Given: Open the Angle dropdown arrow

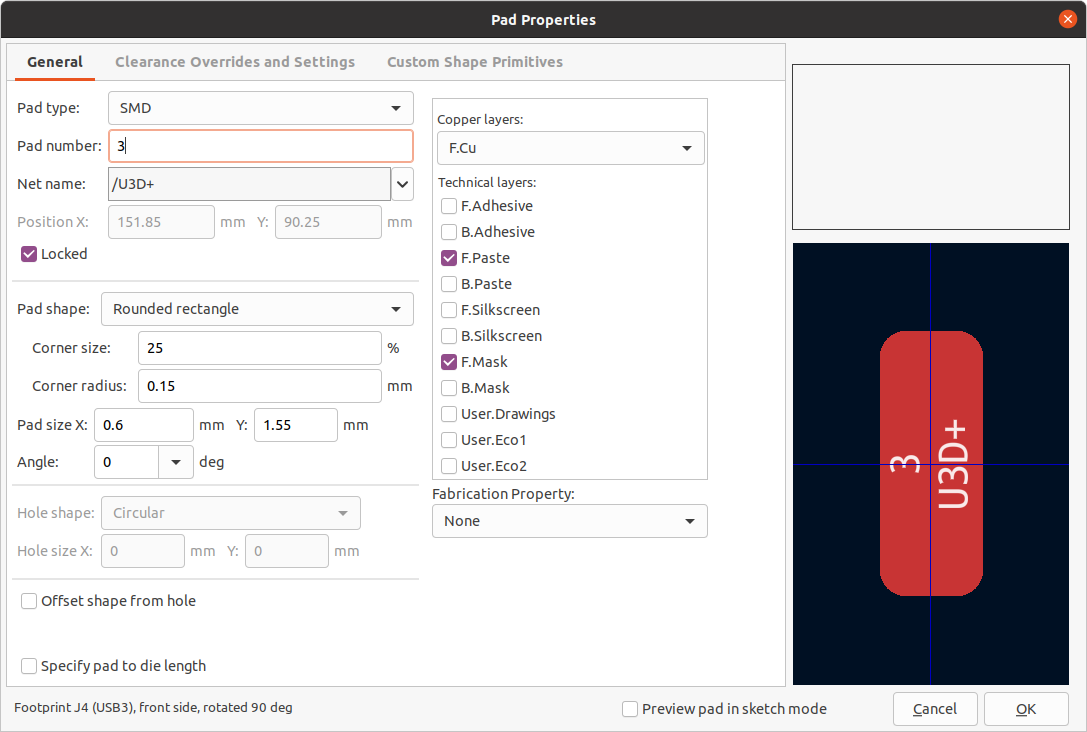Looking at the screenshot, I should coord(176,462).
